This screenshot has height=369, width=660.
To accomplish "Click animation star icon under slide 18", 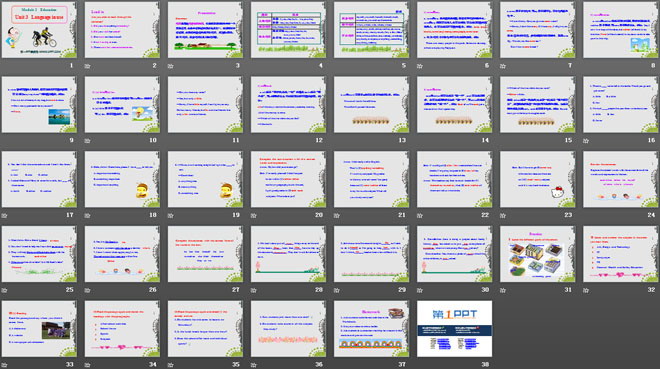I will (x=88, y=215).
